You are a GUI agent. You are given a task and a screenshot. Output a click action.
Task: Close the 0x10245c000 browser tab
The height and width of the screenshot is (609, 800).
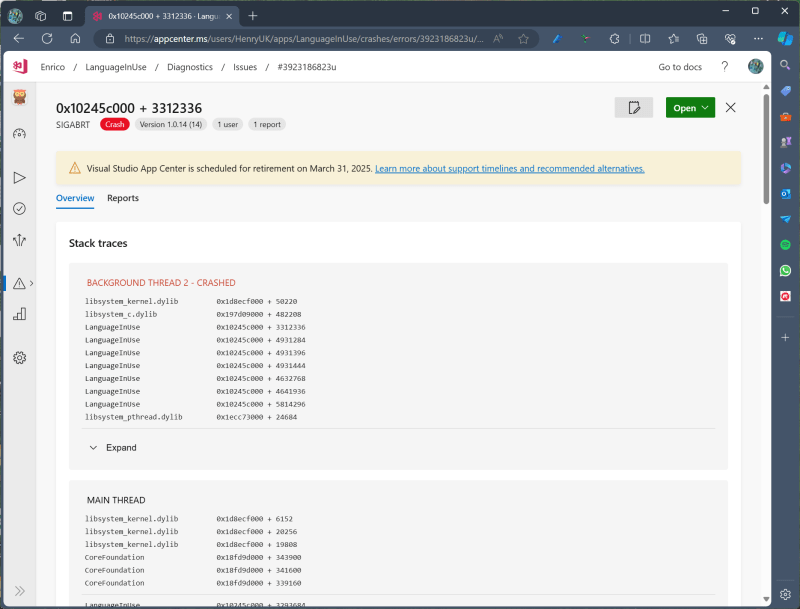[x=229, y=16]
